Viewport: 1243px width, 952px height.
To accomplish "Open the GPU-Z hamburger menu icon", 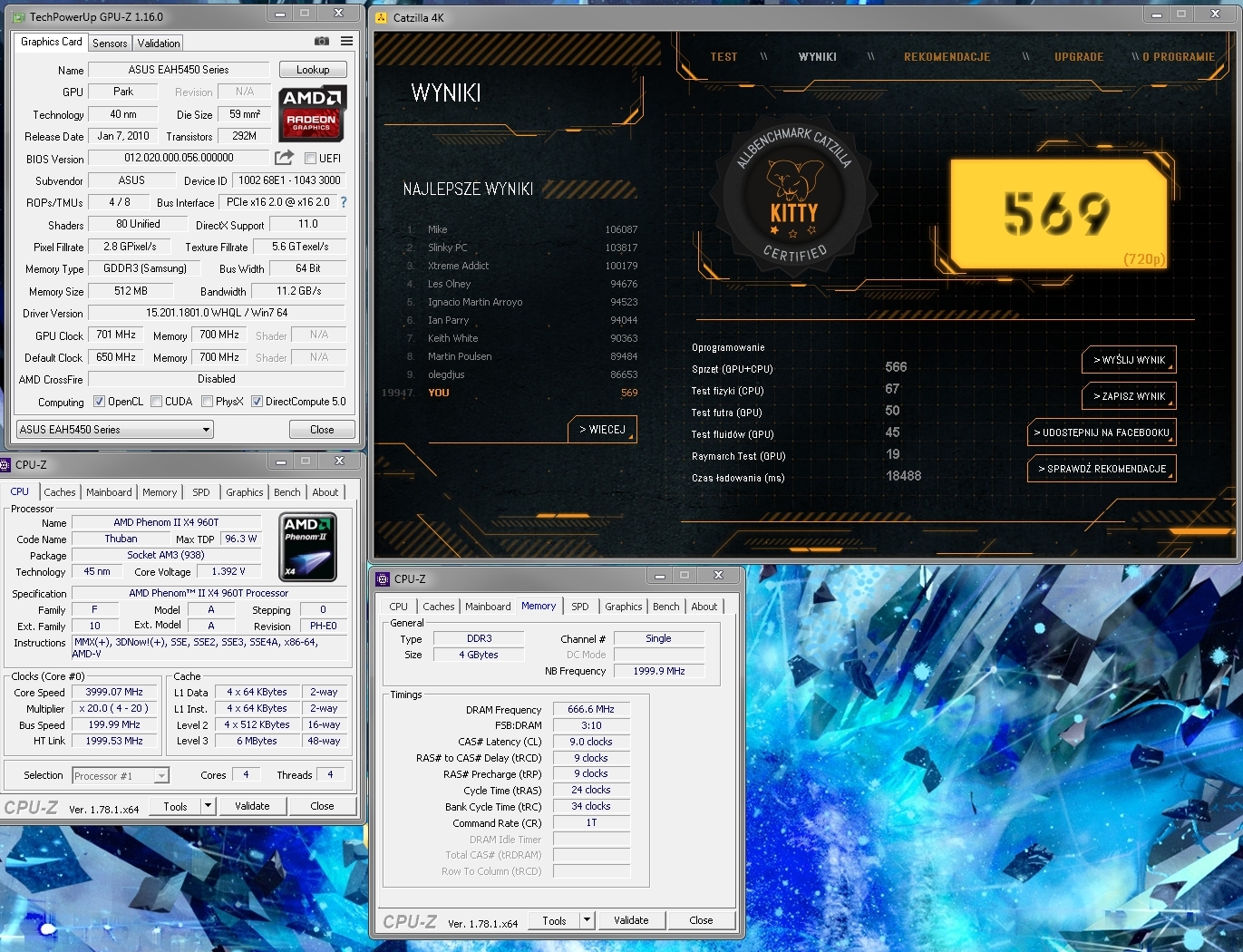I will click(346, 42).
